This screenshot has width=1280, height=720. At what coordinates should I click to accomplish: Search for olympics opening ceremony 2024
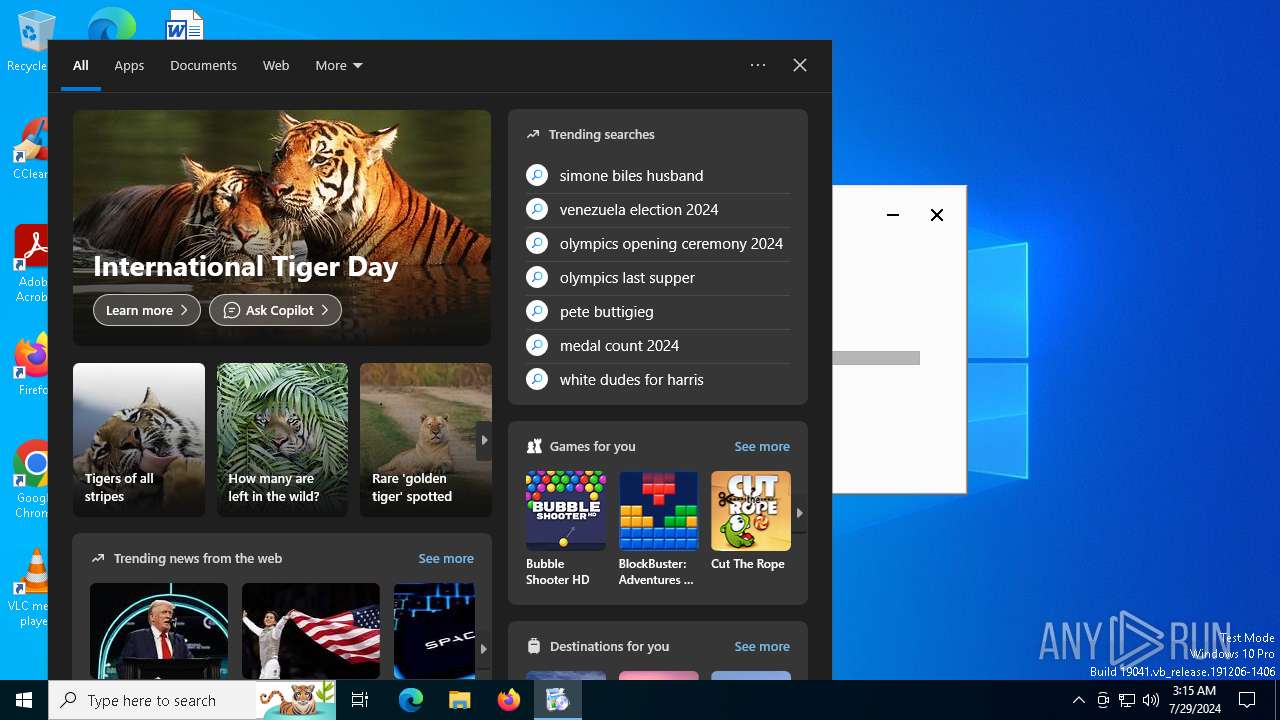pos(658,243)
